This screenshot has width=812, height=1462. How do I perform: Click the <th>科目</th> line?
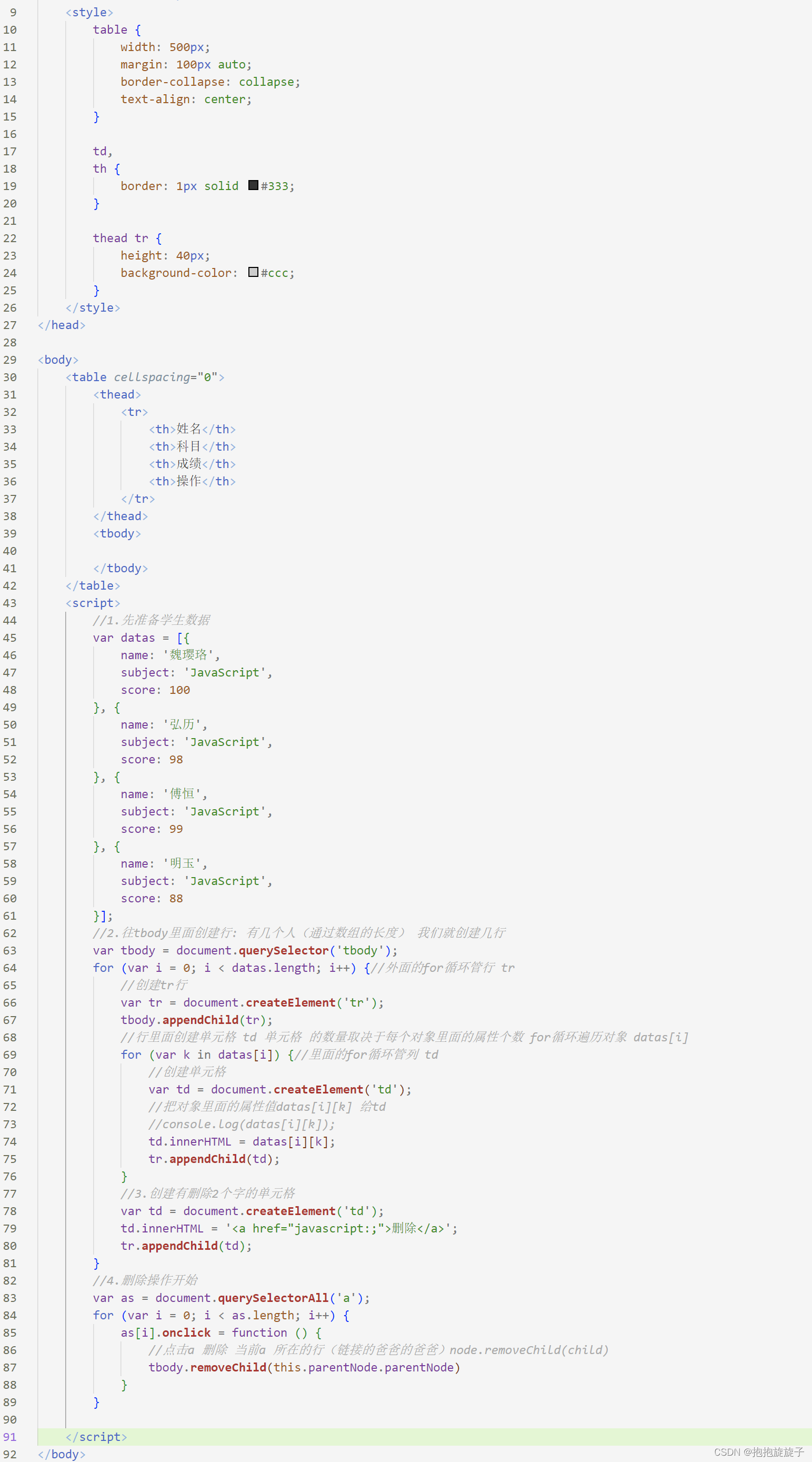point(192,446)
